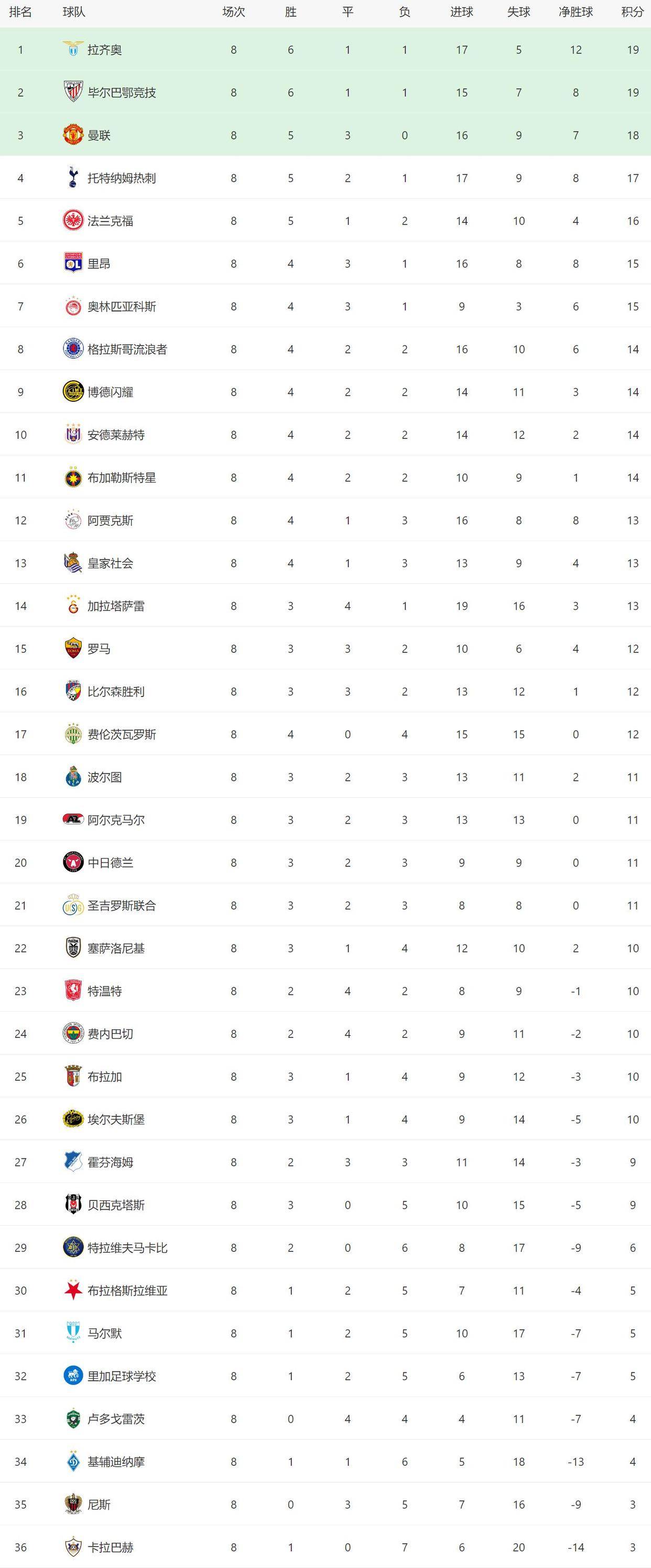Click the Galatasaray (加拉塔萨雷) crest
The width and height of the screenshot is (651, 1568).
pos(73,606)
